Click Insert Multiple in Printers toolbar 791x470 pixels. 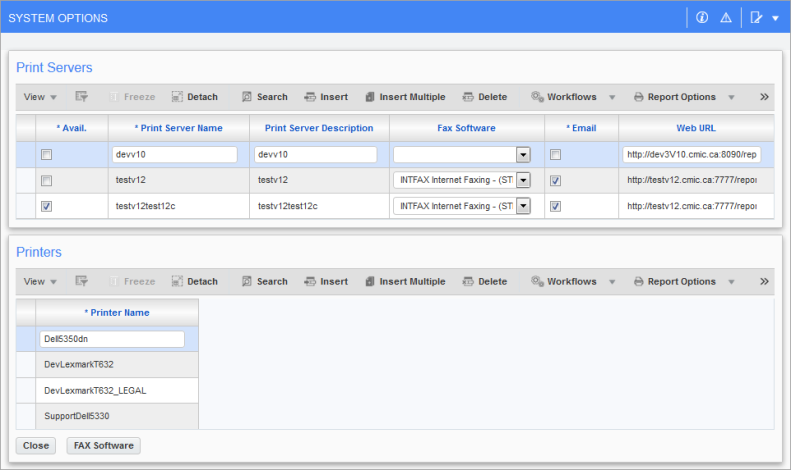click(x=405, y=281)
